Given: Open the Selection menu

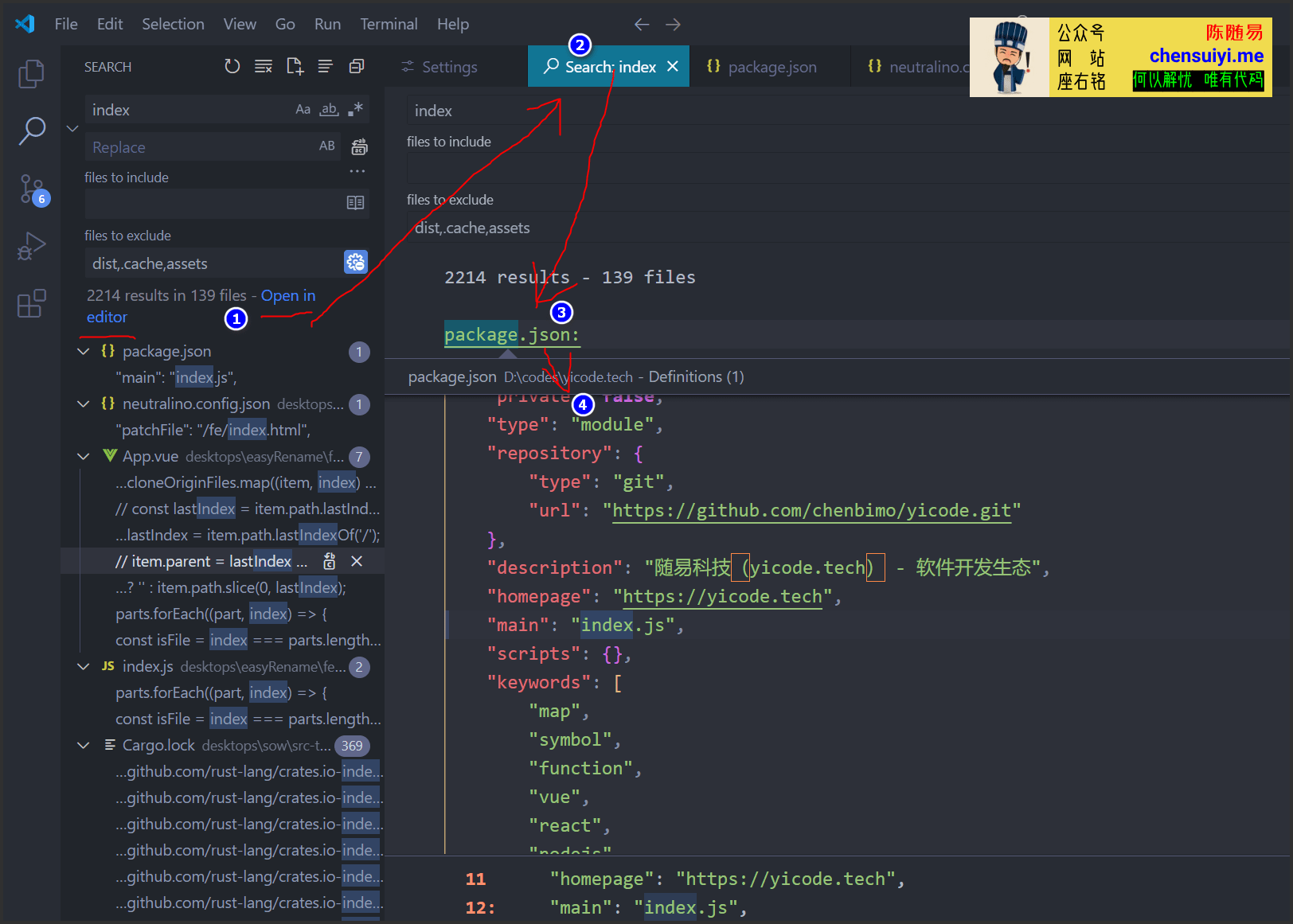Looking at the screenshot, I should tap(173, 24).
